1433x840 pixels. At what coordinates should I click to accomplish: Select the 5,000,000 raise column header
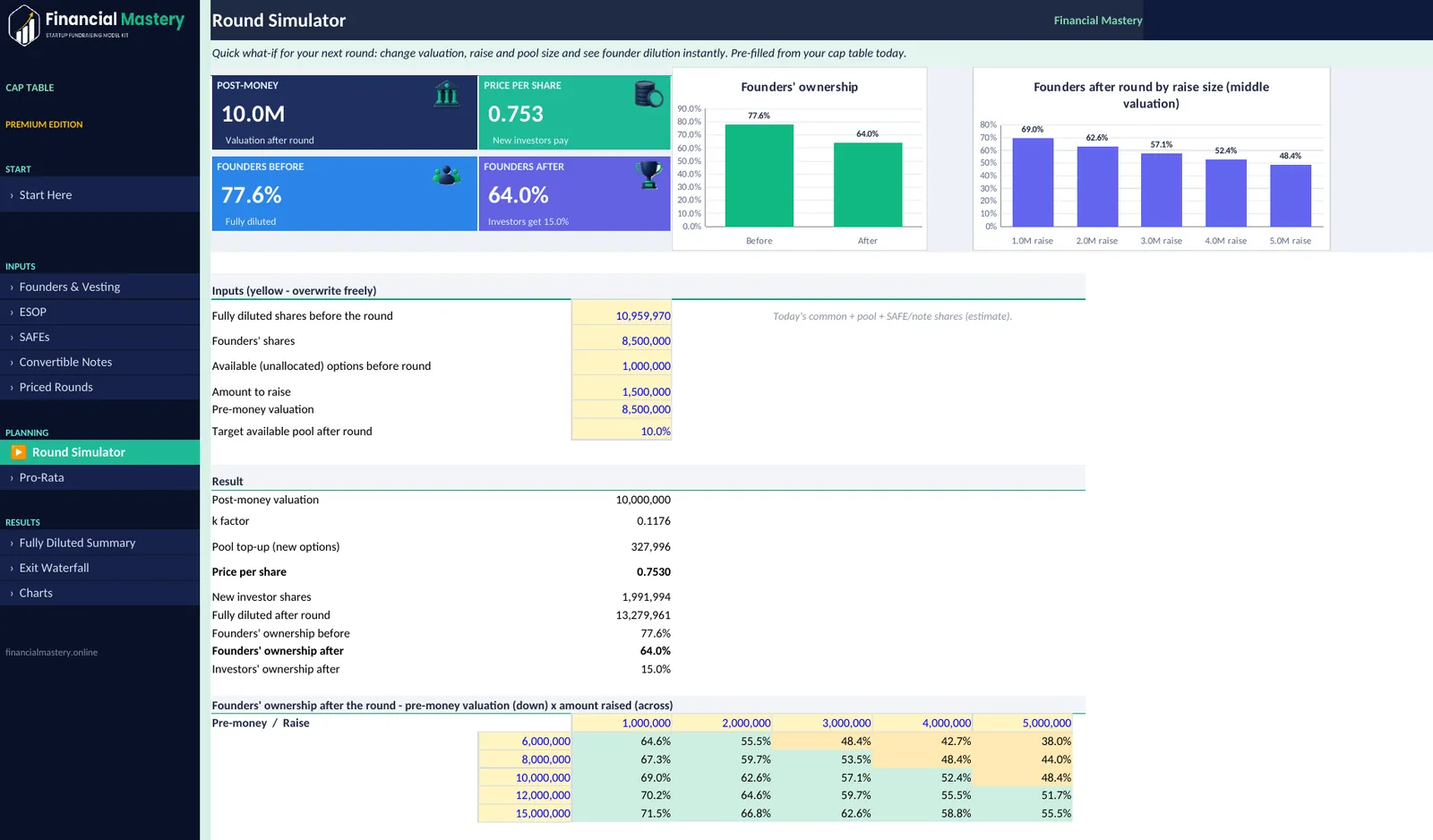point(1023,723)
